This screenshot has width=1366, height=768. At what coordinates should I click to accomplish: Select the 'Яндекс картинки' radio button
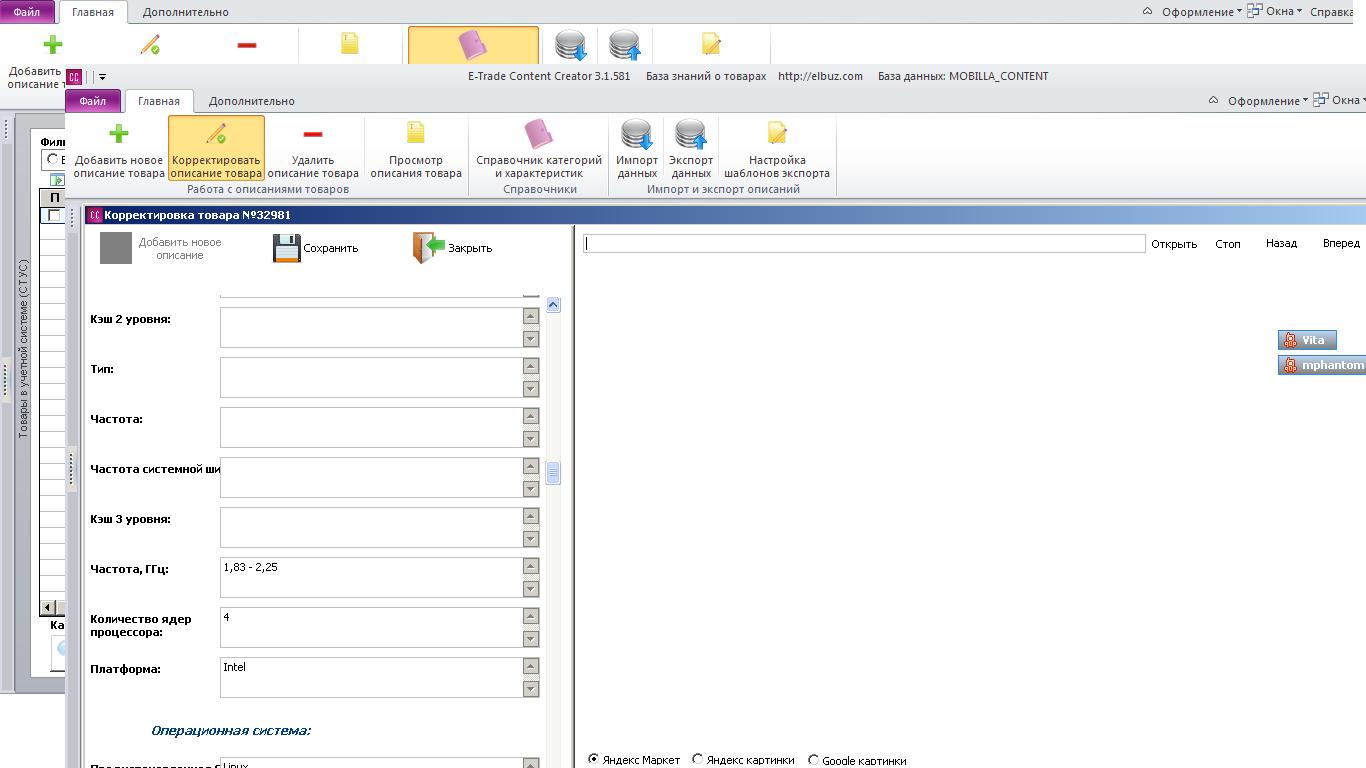click(x=698, y=760)
